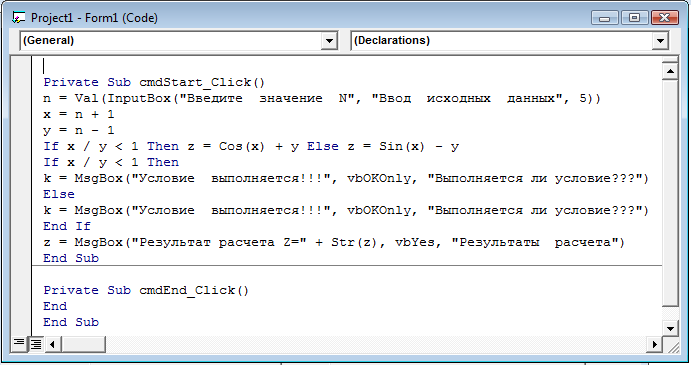Screen dimensions: 691x365
Task: Click the standalone 'Else' keyword line
Action: (x=59, y=194)
